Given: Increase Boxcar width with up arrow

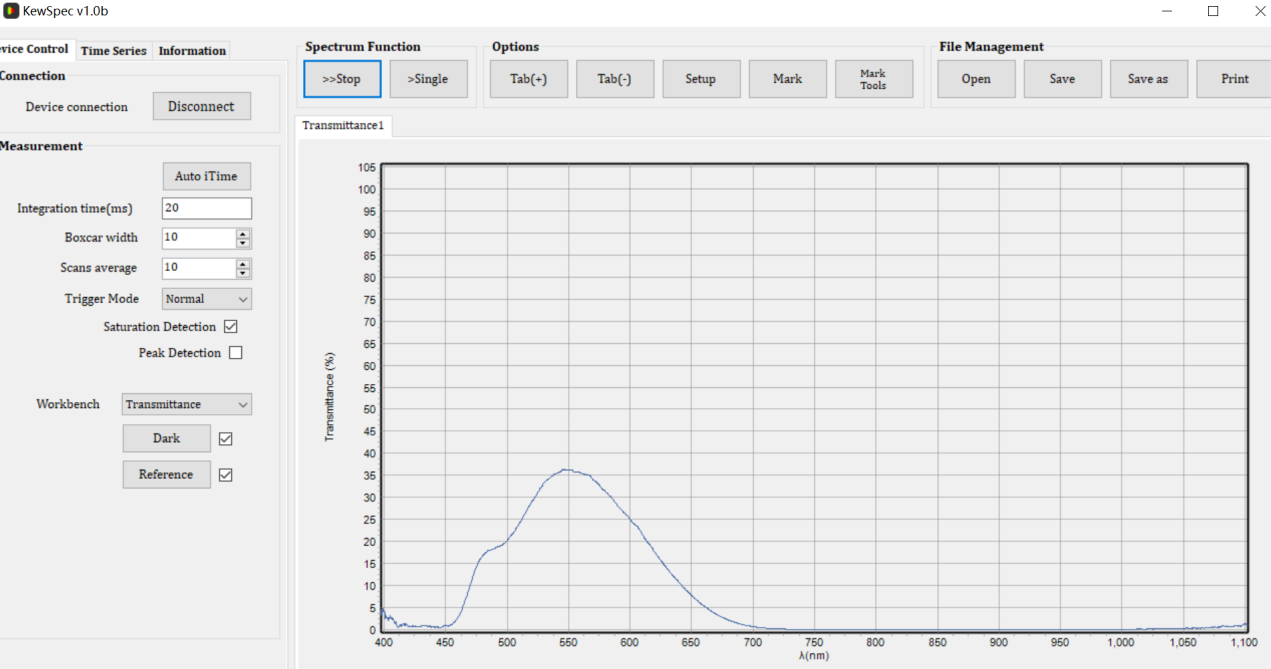Looking at the screenshot, I should pyautogui.click(x=243, y=234).
